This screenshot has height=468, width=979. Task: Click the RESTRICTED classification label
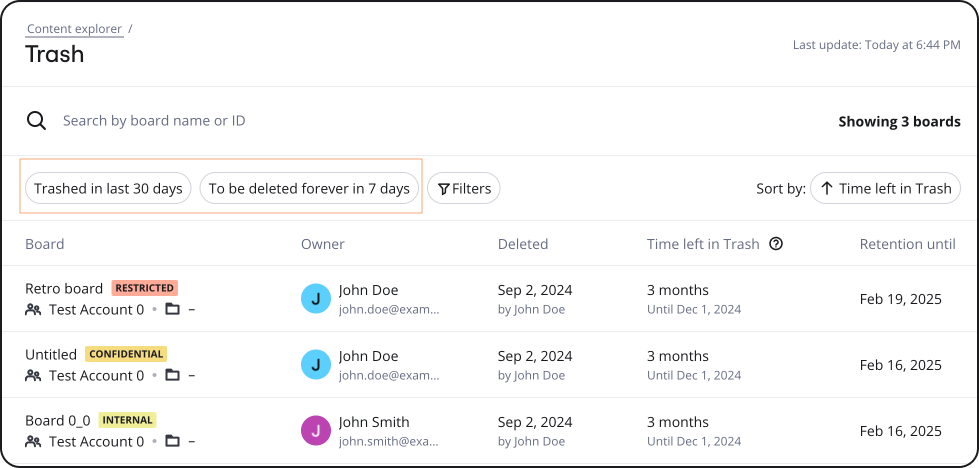pos(144,288)
